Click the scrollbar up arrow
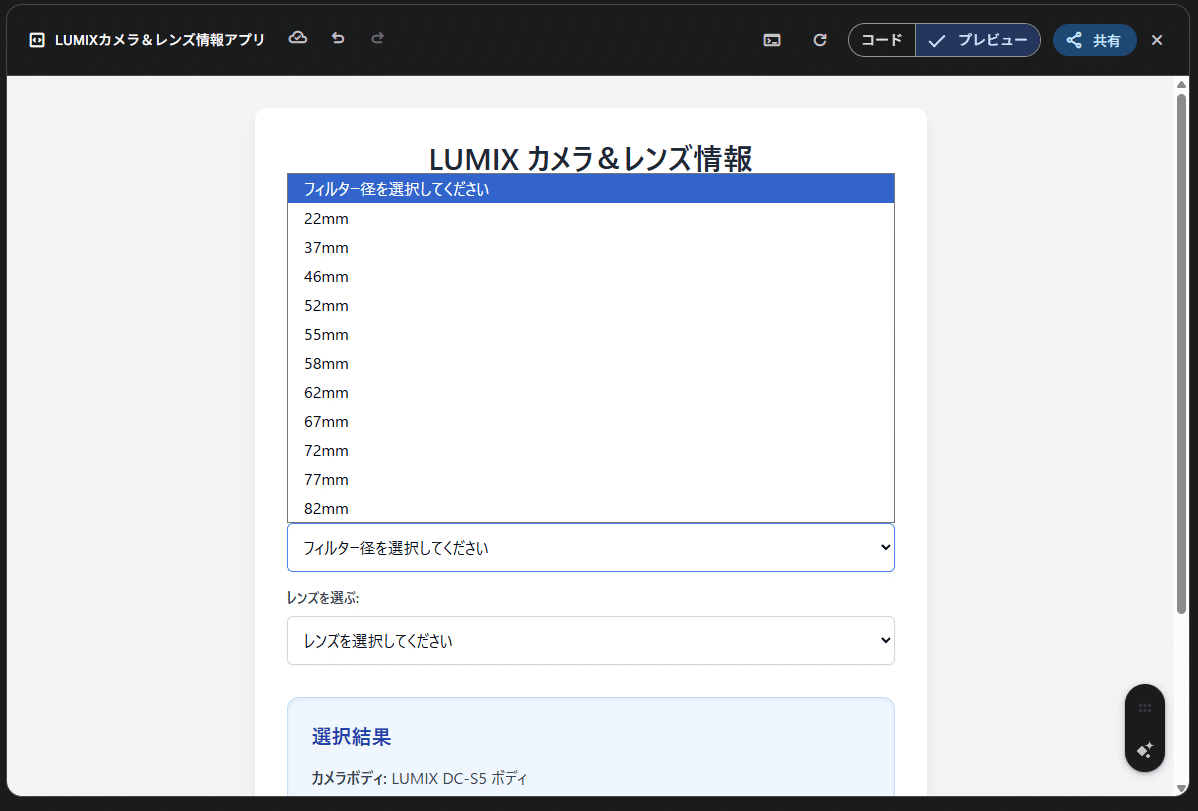This screenshot has height=811, width=1198. 1181,84
